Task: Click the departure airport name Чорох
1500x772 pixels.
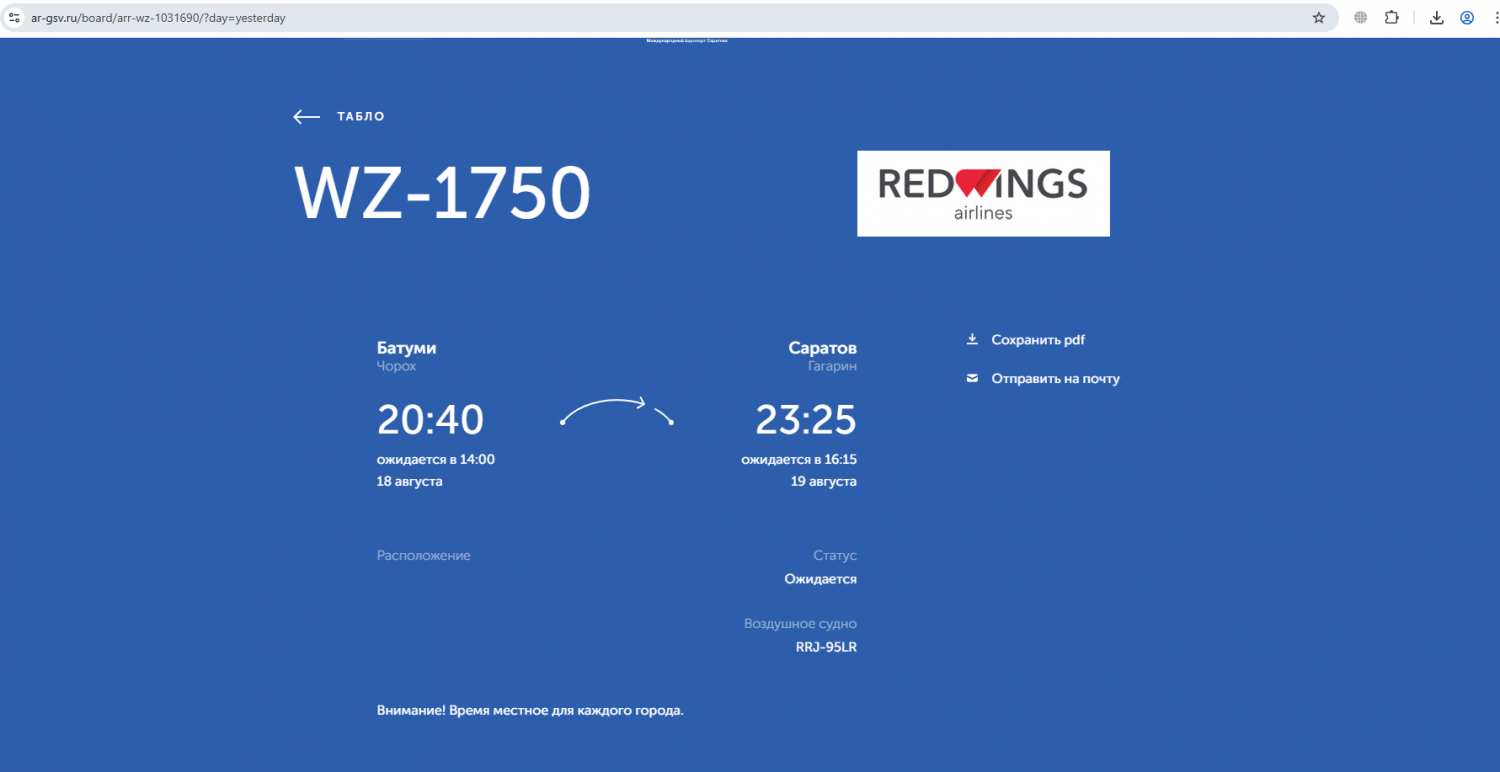Action: pos(396,367)
